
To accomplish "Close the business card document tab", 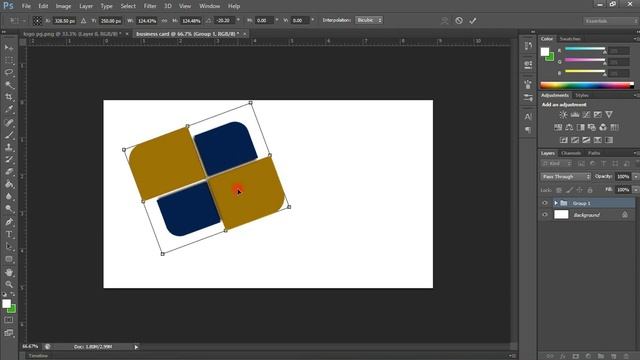I will [x=245, y=34].
